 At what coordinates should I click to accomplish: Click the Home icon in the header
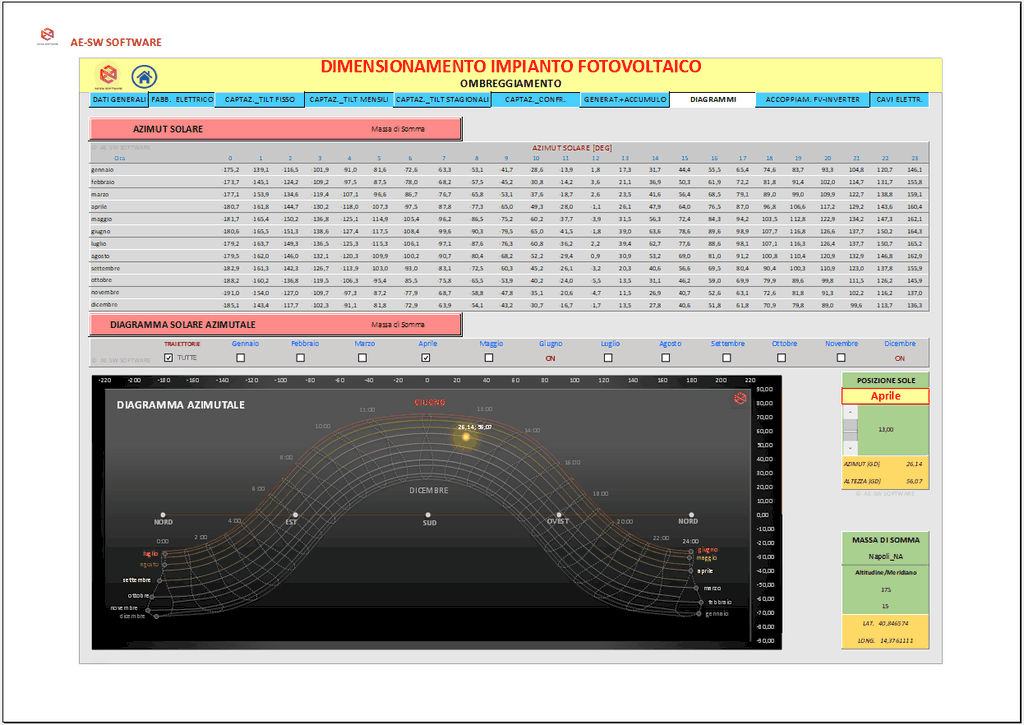pos(144,76)
